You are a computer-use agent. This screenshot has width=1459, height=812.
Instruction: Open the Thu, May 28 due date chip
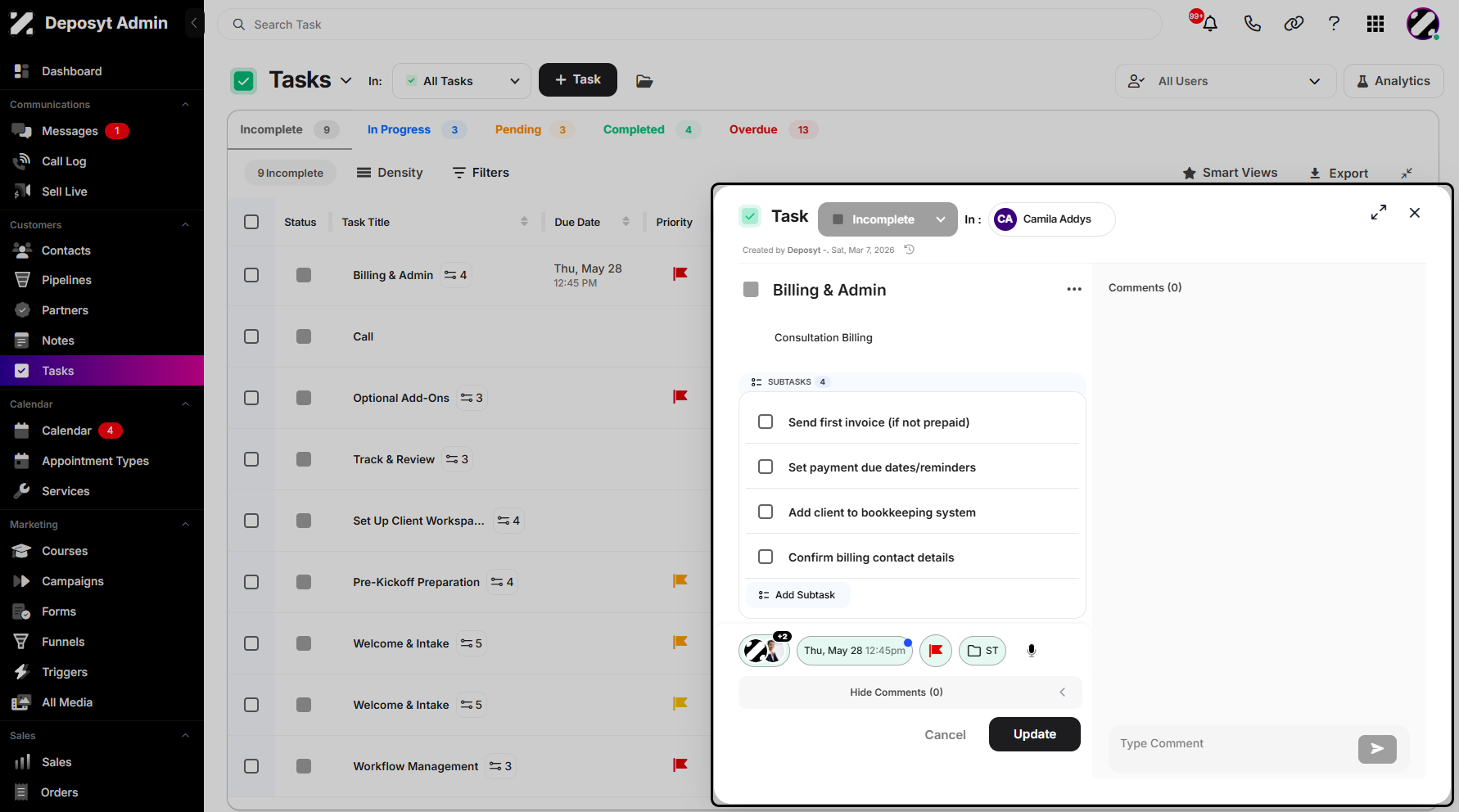coord(855,651)
